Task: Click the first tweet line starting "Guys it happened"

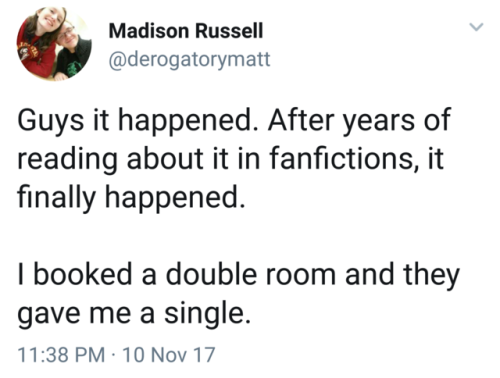Action: point(234,120)
